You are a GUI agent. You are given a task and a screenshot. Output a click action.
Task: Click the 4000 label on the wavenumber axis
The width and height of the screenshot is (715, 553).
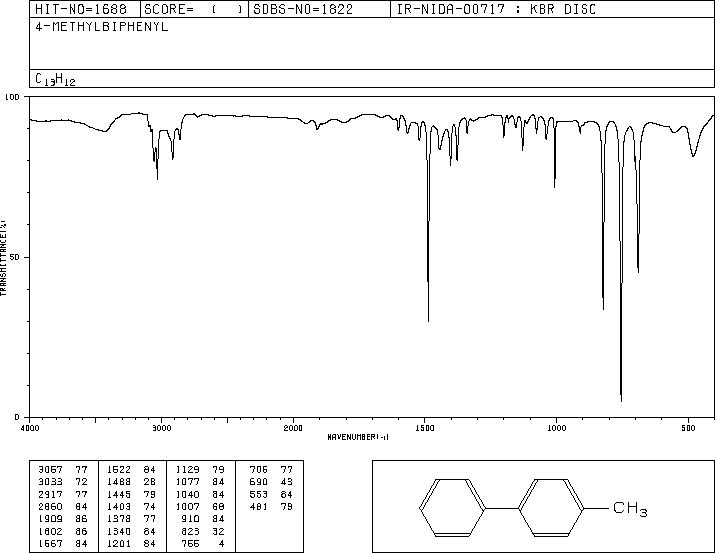(x=30, y=428)
